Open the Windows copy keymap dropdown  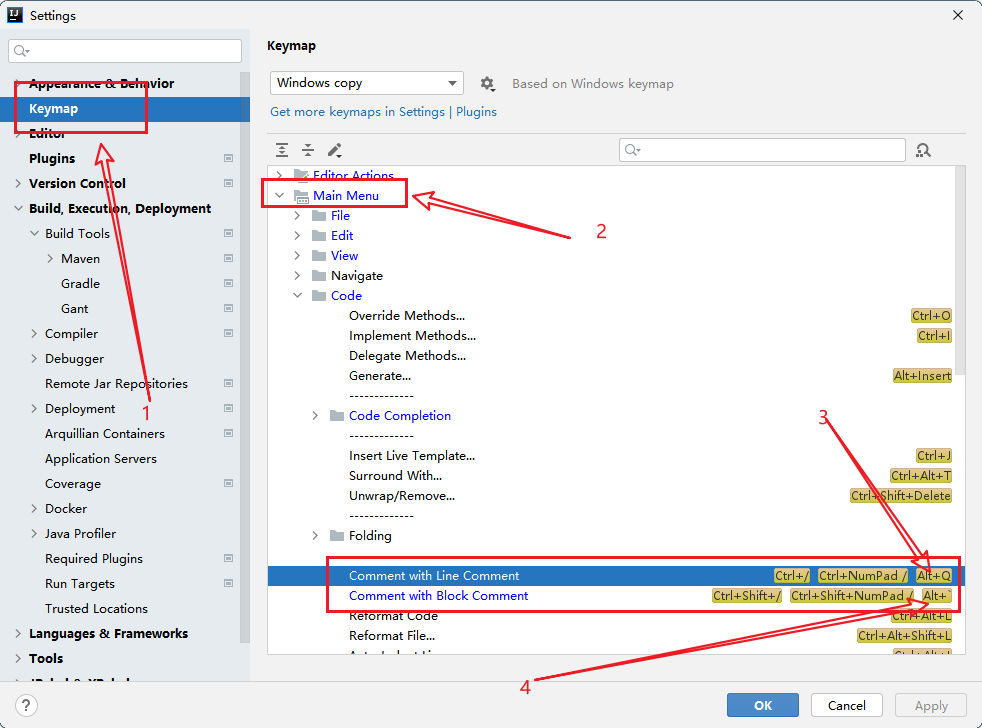[x=366, y=83]
